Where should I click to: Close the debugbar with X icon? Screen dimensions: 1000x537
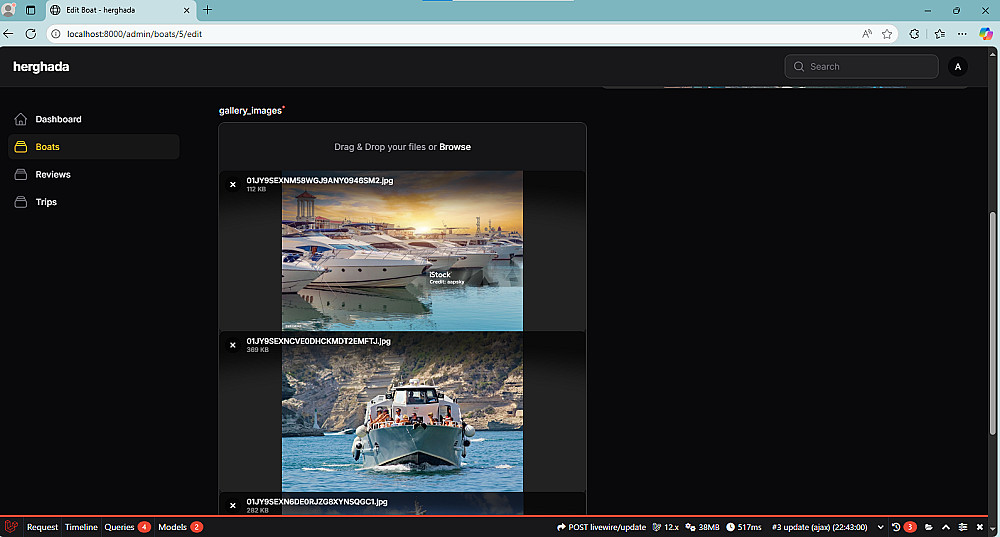[x=980, y=527]
